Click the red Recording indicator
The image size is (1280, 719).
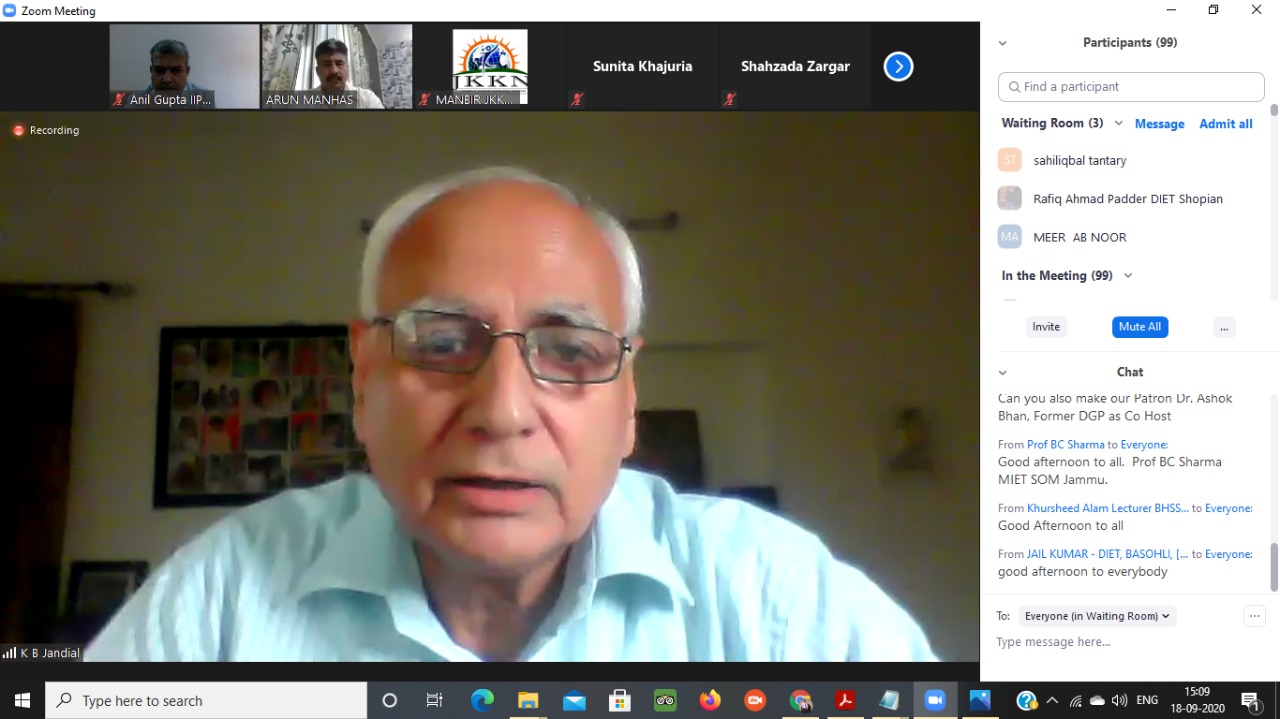coord(45,130)
